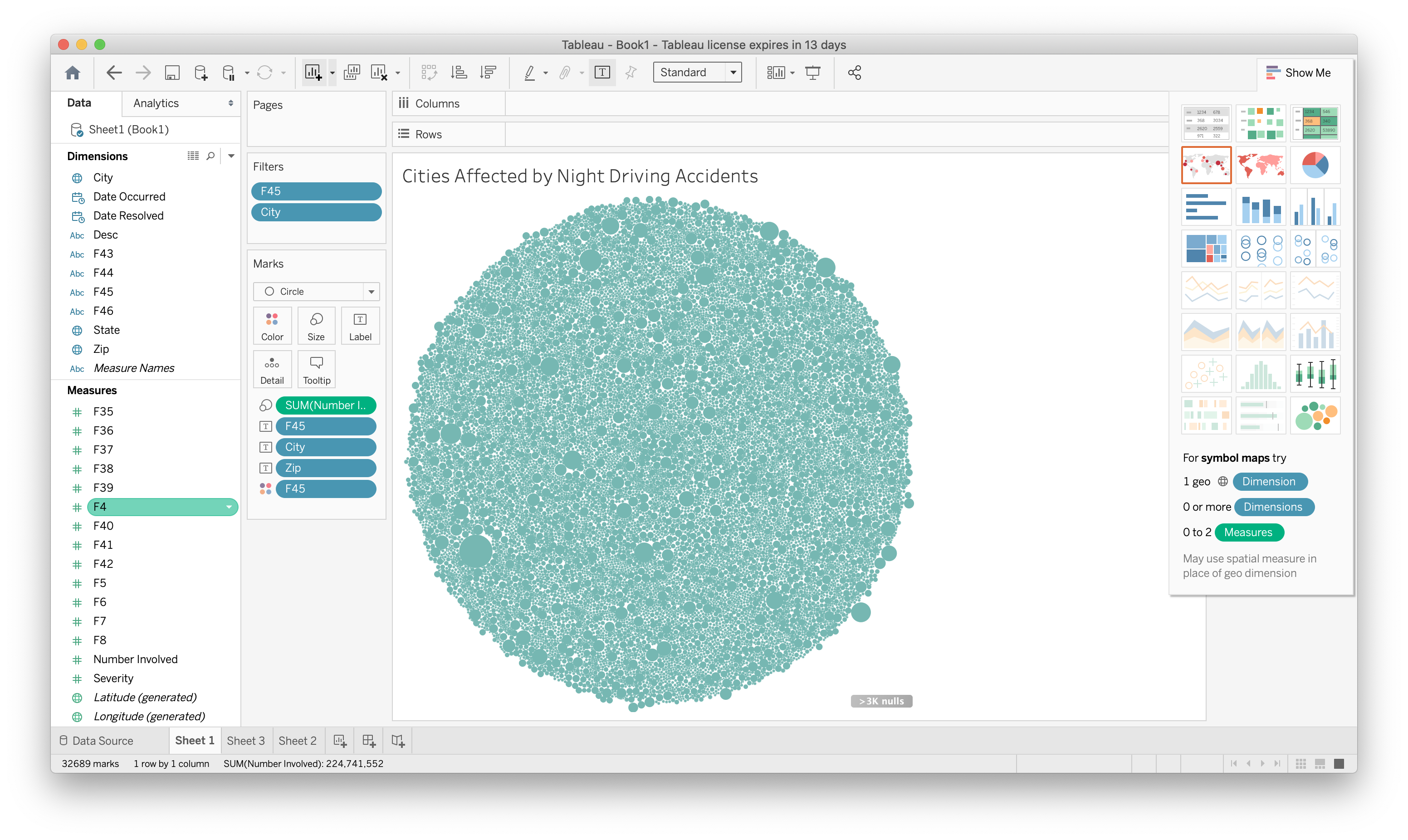Open Presentation Mode from the toolbar
Viewport: 1408px width, 840px height.
click(x=813, y=73)
